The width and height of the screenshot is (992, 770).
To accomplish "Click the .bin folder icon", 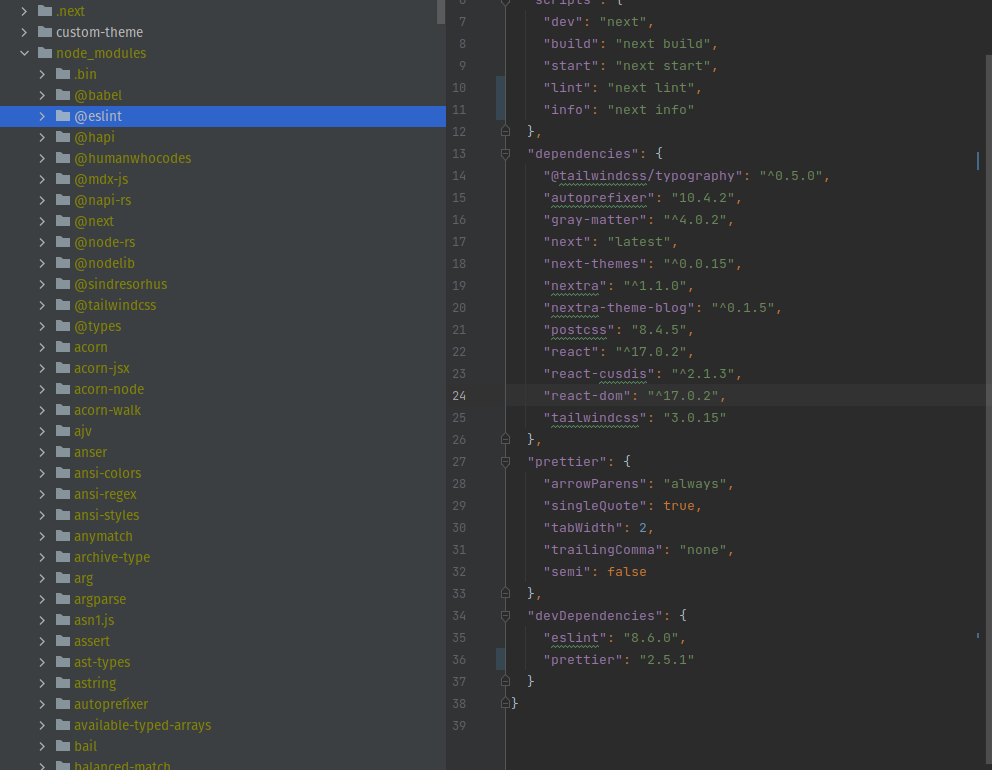I will coord(62,74).
